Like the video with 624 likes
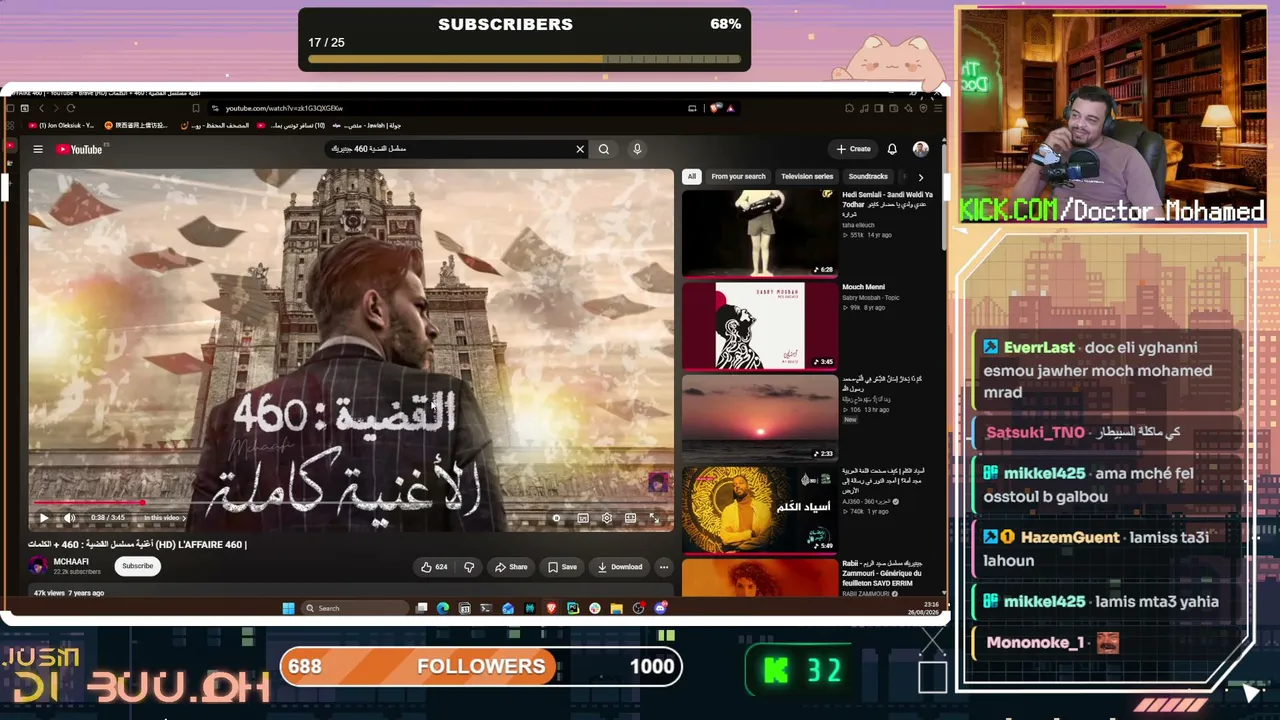 tap(434, 567)
